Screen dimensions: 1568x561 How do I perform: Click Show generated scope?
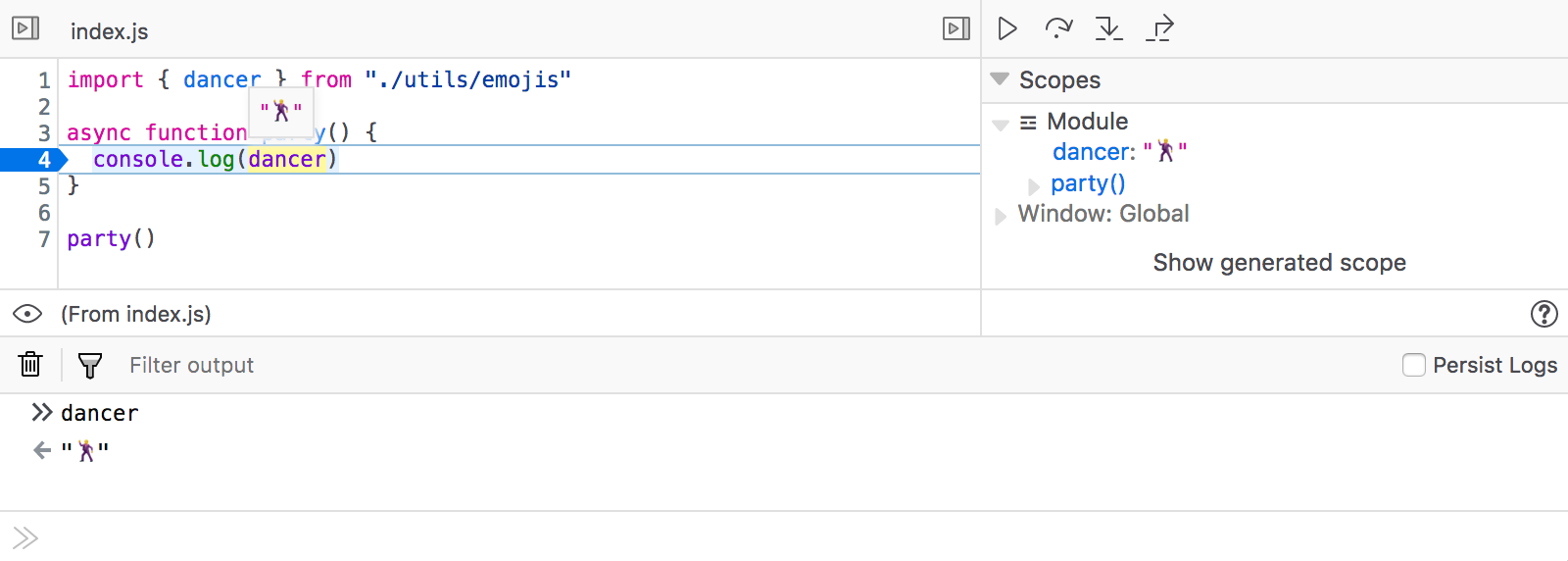click(1279, 263)
